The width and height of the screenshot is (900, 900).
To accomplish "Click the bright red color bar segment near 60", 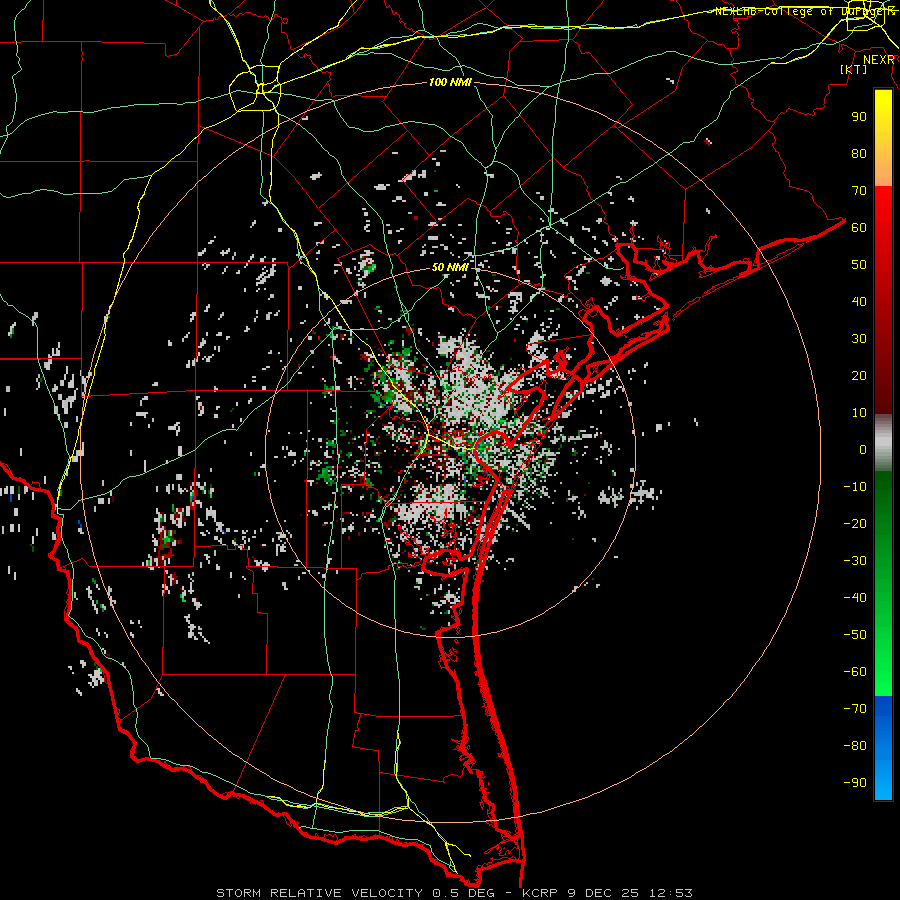I will 883,230.
